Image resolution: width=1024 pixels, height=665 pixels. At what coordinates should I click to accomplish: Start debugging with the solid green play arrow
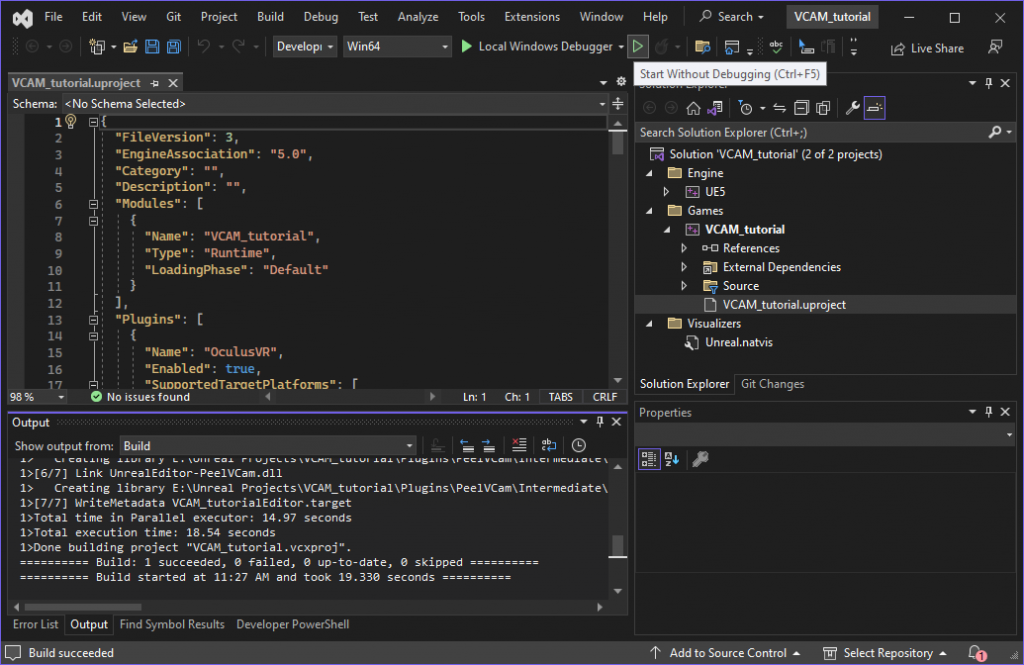466,46
